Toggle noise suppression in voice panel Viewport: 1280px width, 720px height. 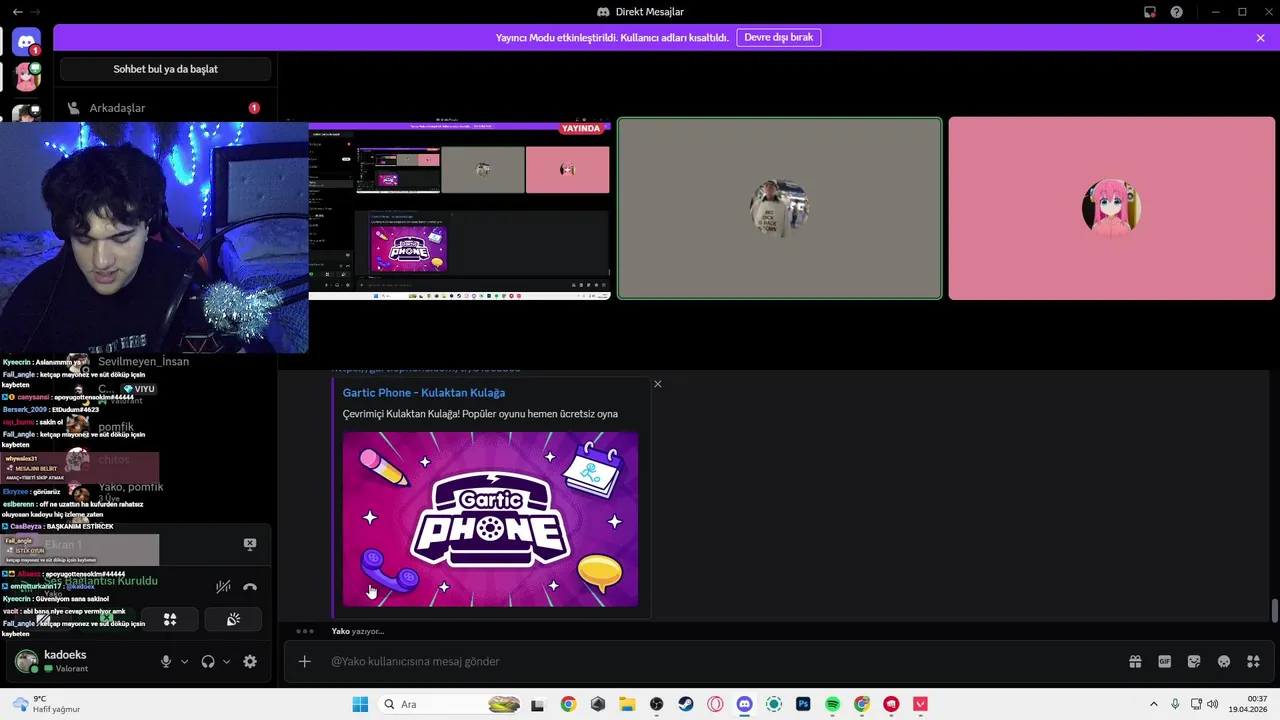(223, 587)
